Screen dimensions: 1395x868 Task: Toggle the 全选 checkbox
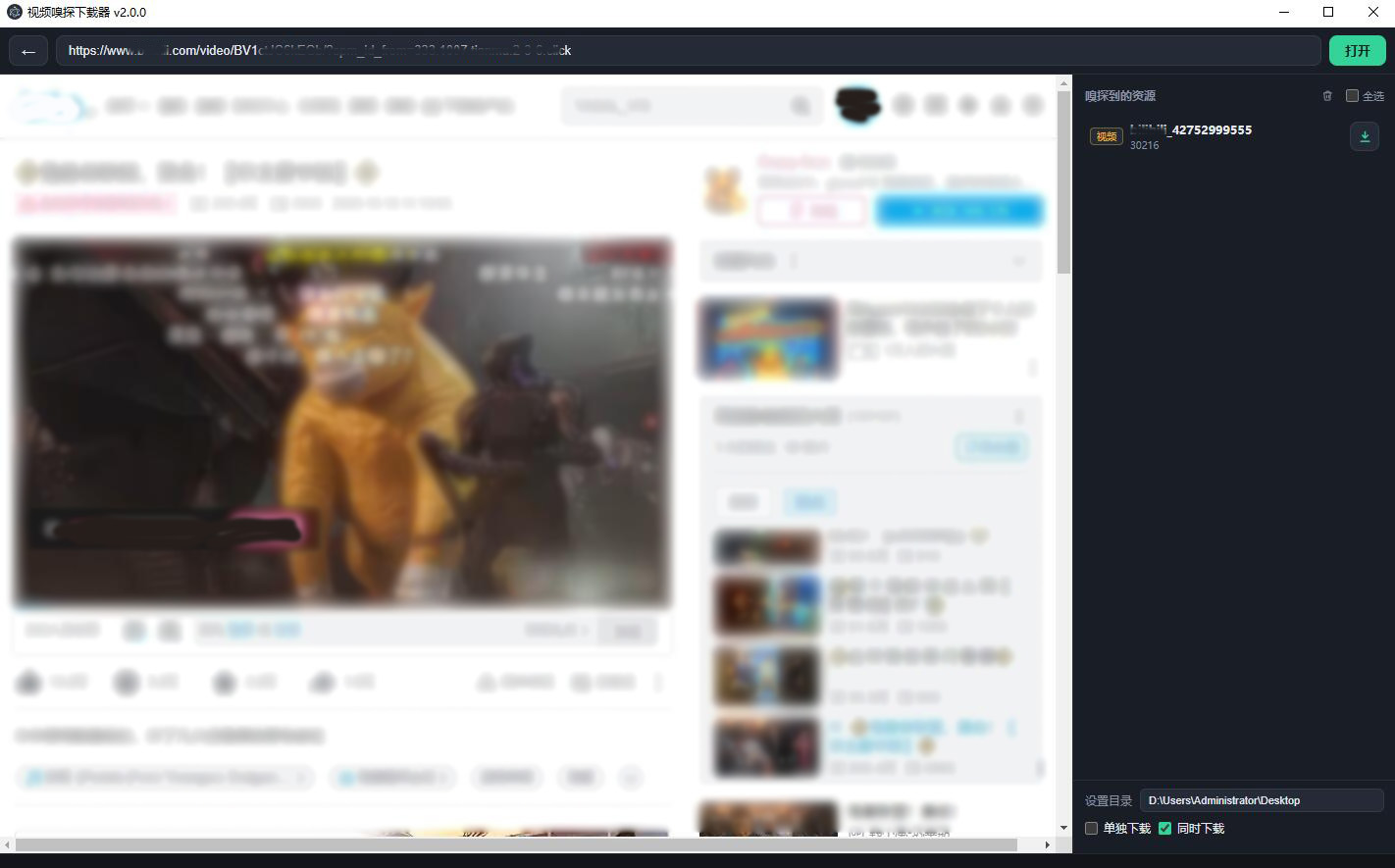(x=1352, y=96)
